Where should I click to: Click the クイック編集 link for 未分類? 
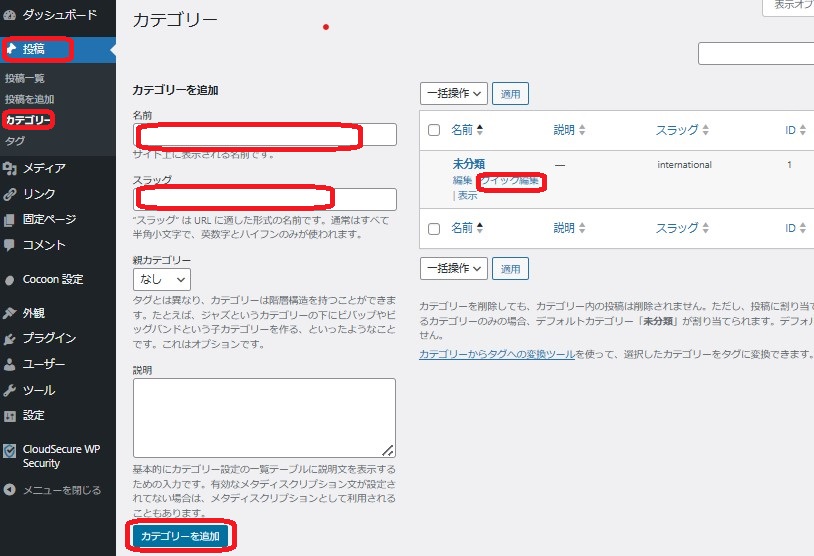(x=511, y=181)
